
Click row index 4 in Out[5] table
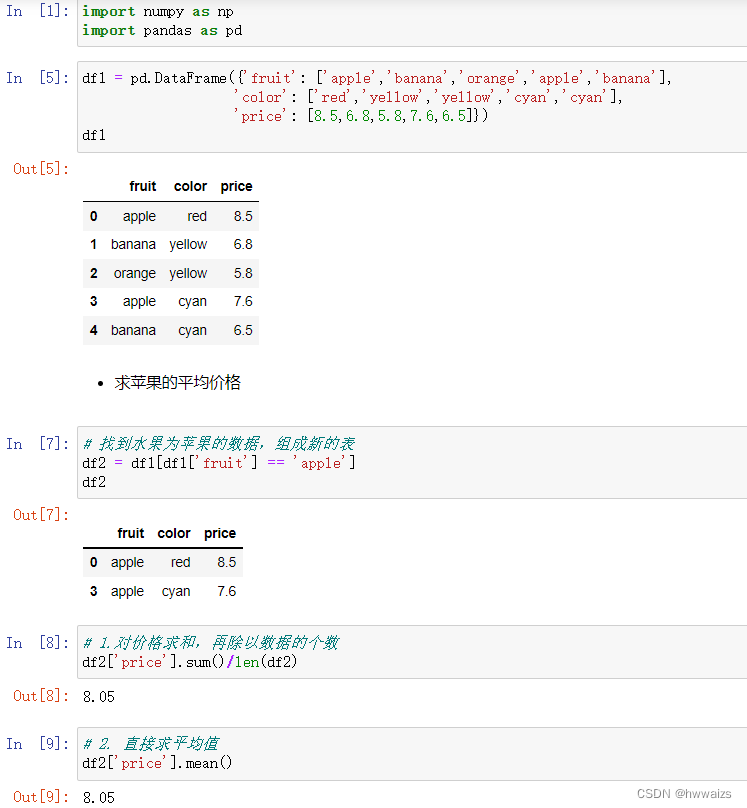[94, 330]
